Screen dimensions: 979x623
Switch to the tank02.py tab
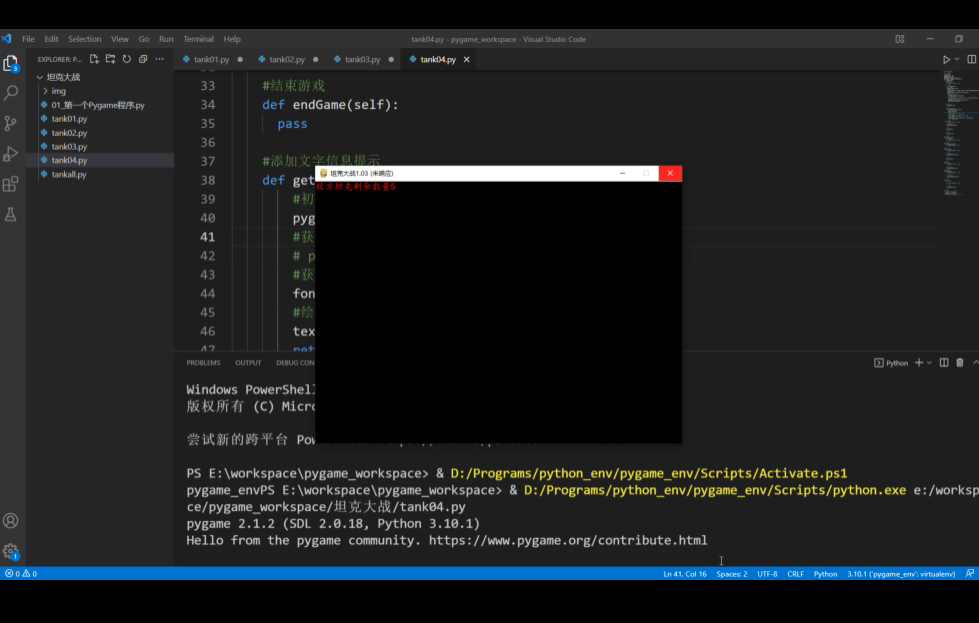[287, 59]
